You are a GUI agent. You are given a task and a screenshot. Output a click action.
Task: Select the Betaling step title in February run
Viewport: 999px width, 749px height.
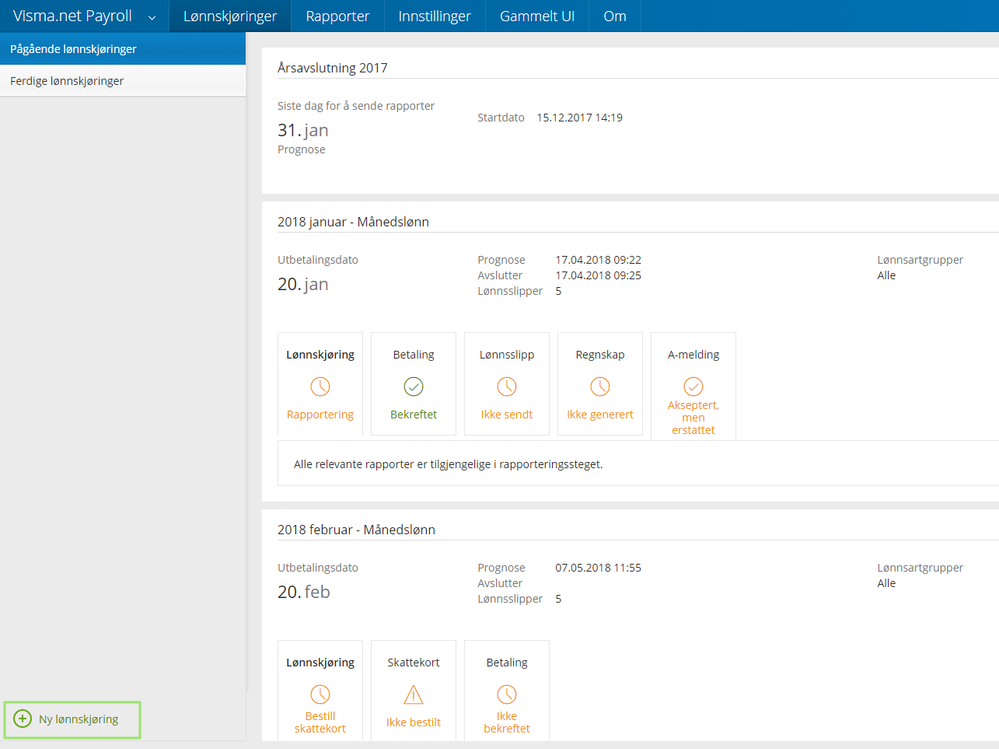coord(507,662)
